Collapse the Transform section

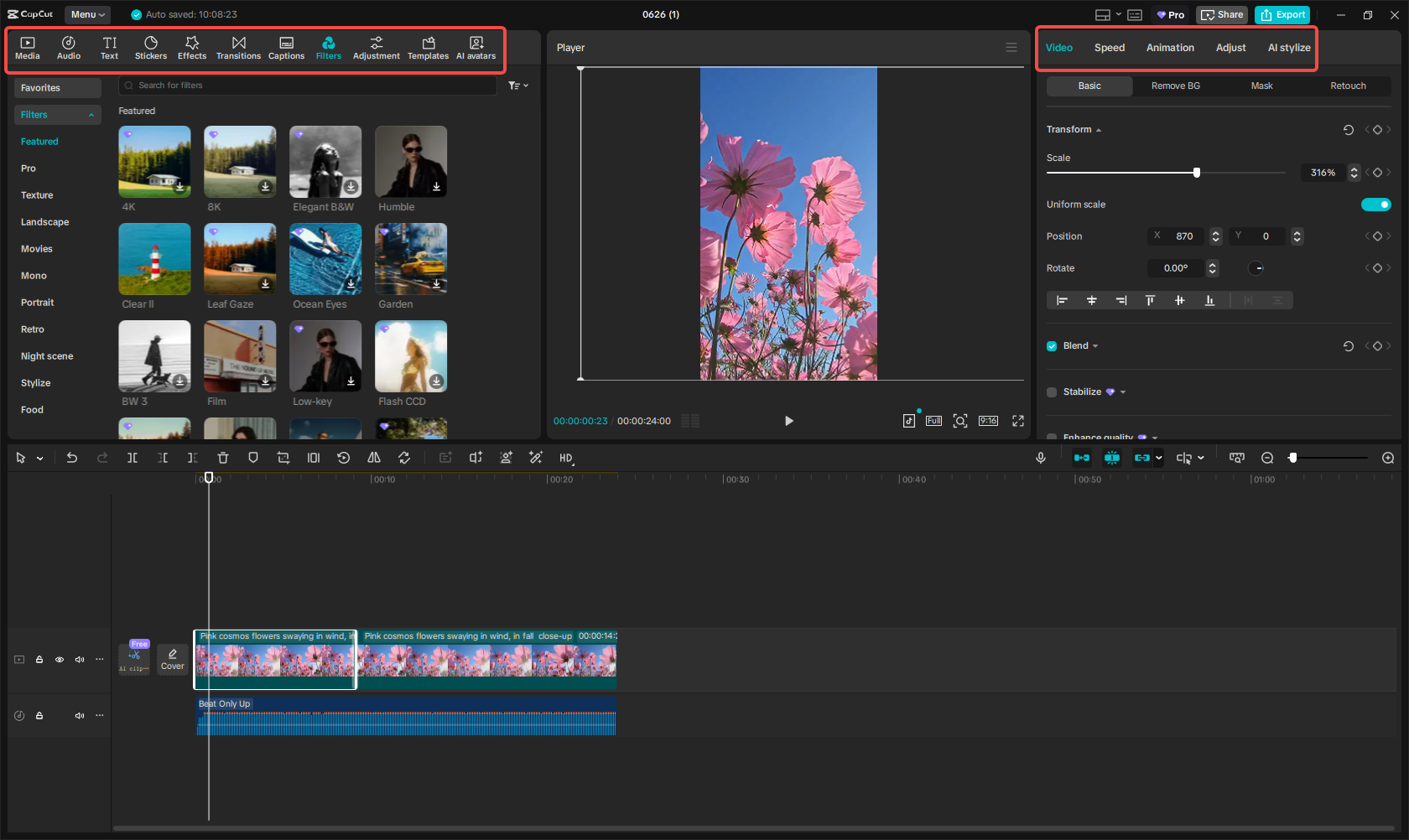click(x=1098, y=129)
